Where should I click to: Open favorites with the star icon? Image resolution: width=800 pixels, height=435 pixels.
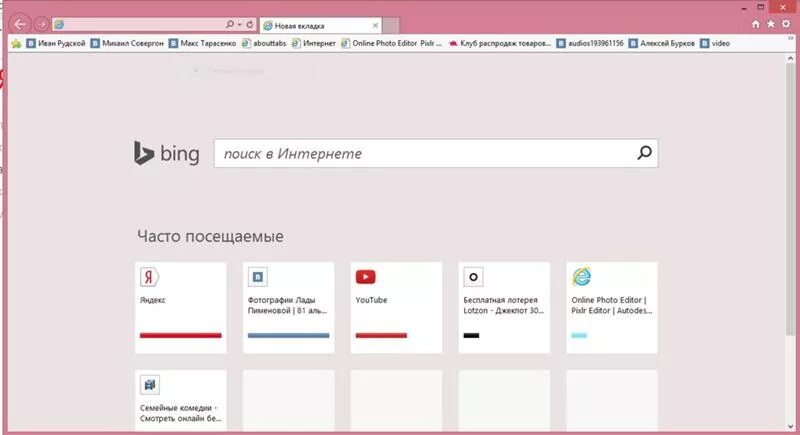point(771,24)
